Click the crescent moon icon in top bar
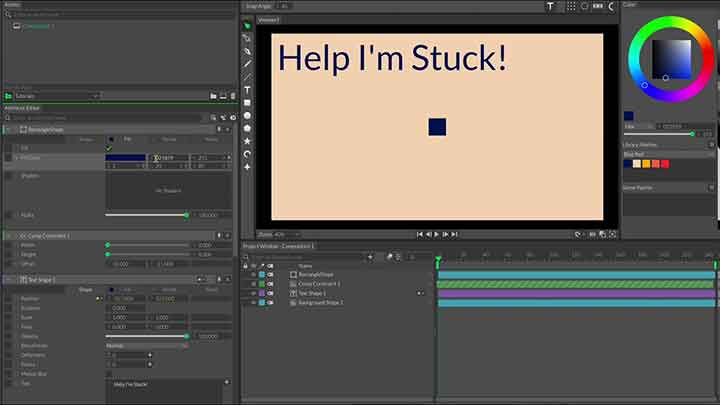The width and height of the screenshot is (720, 405). point(611,6)
